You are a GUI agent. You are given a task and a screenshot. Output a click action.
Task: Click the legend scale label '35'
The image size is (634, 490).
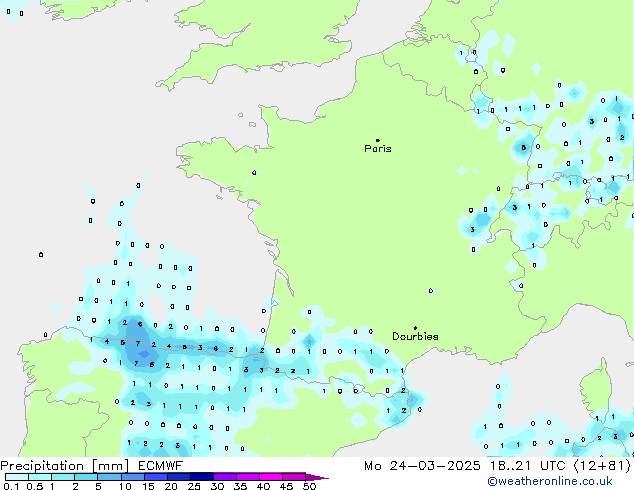(x=240, y=486)
